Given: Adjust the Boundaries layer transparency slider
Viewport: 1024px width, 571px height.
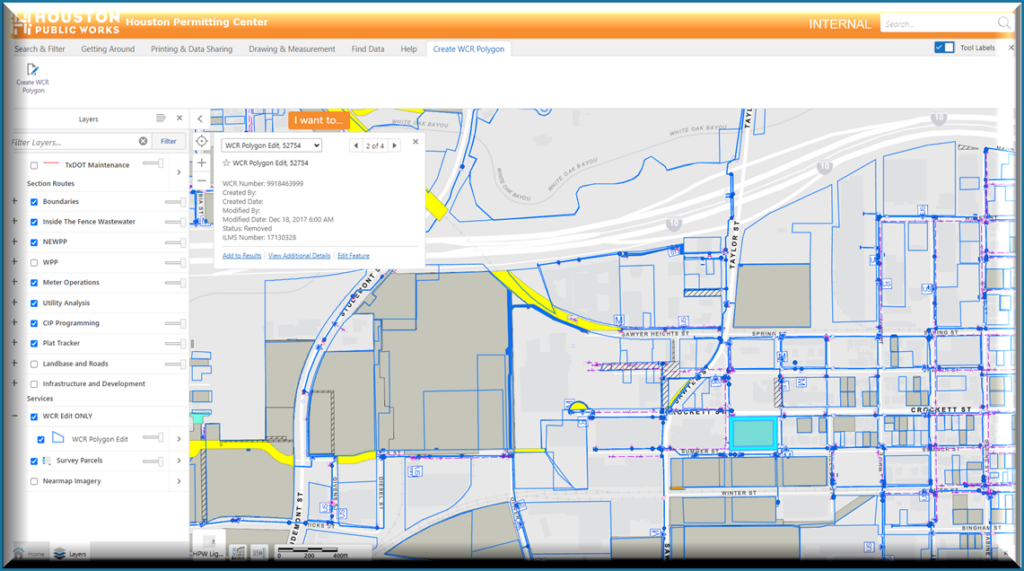Looking at the screenshot, I should click(x=175, y=202).
